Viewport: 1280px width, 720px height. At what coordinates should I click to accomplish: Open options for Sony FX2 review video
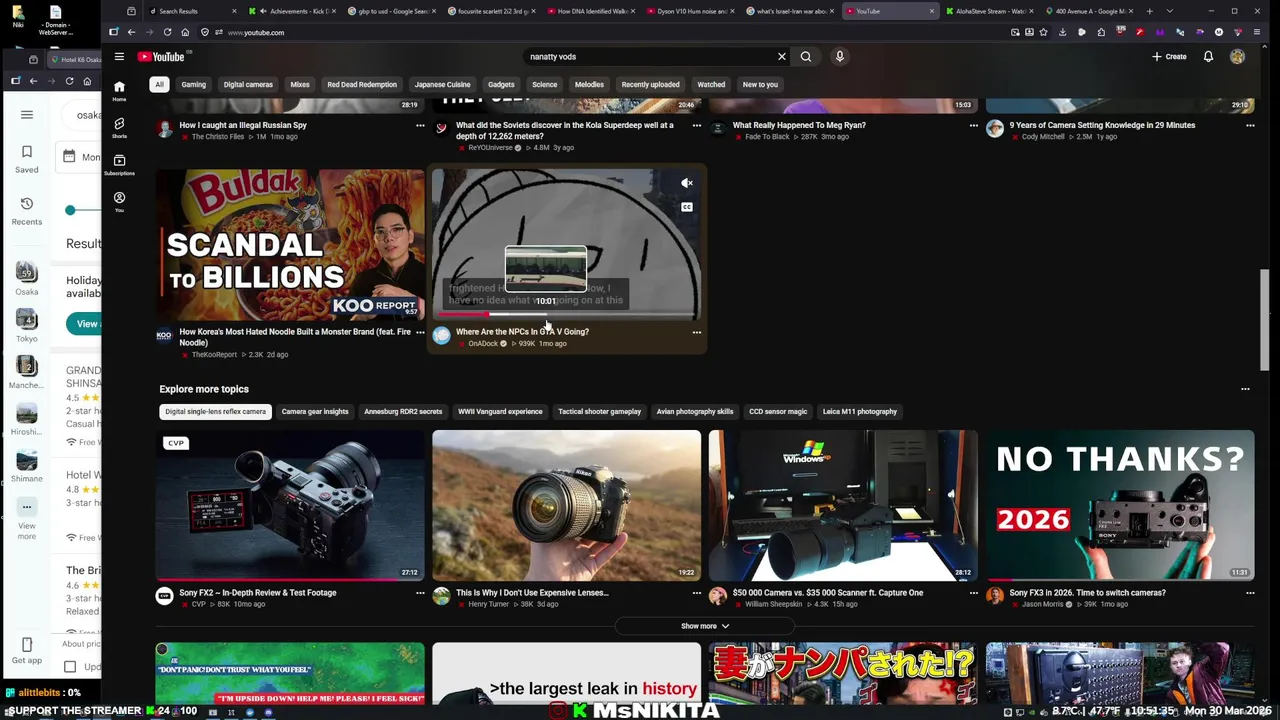click(x=420, y=593)
